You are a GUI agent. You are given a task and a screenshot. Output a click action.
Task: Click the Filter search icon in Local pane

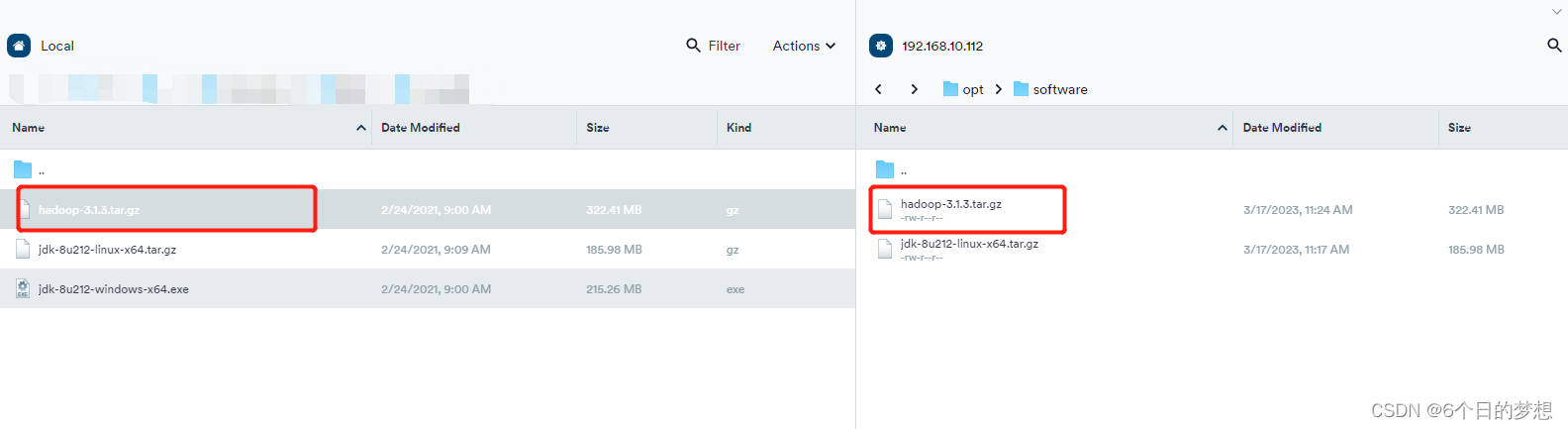693,46
